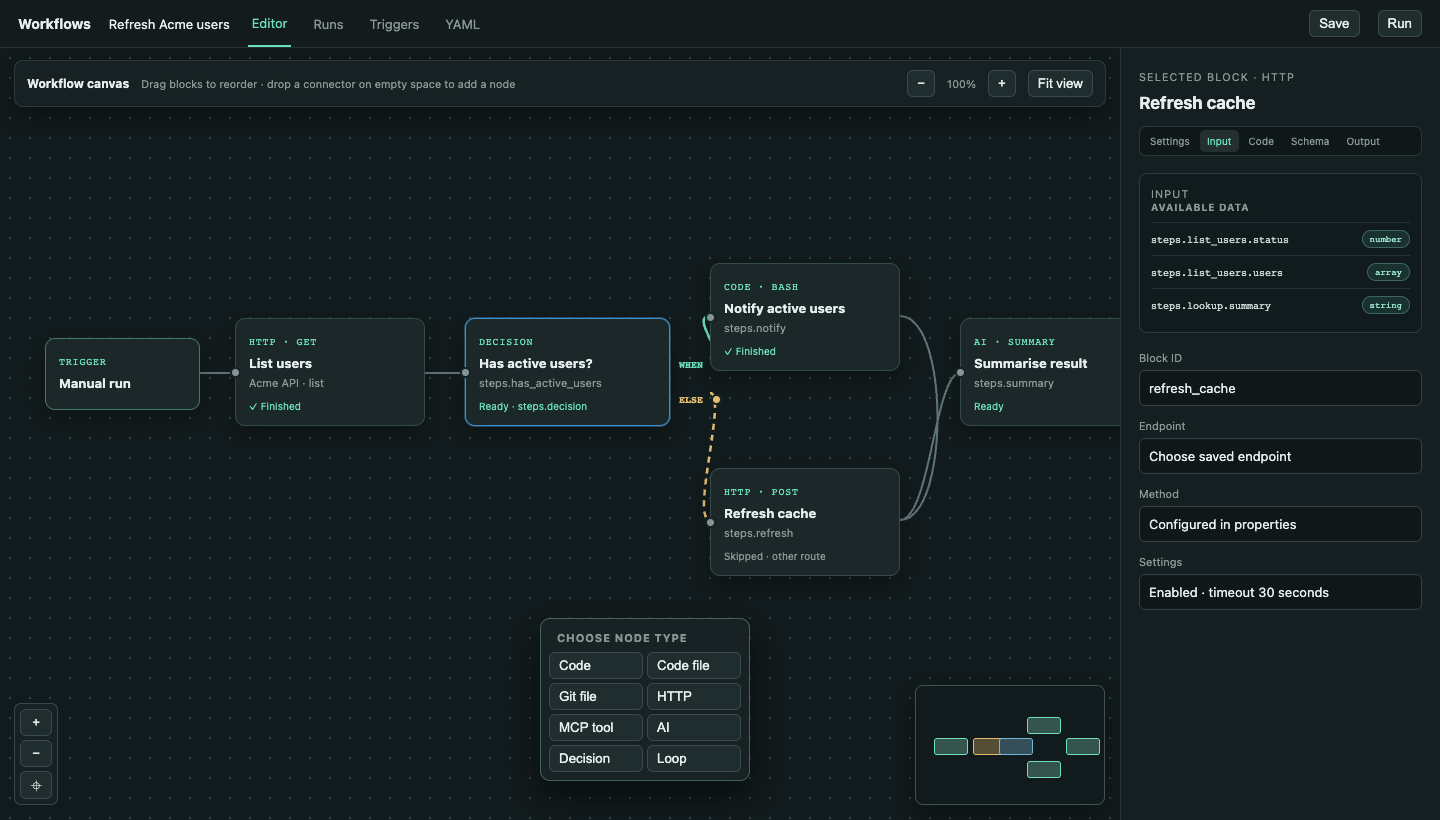Click the 100% zoom level readout
This screenshot has height=820, width=1440.
click(x=961, y=84)
